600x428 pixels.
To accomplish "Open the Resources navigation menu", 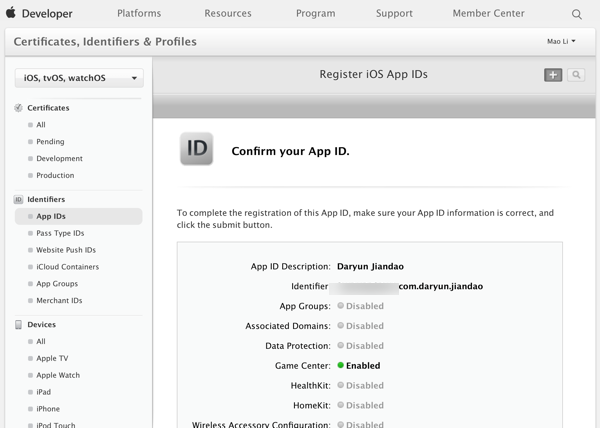I will 228,14.
